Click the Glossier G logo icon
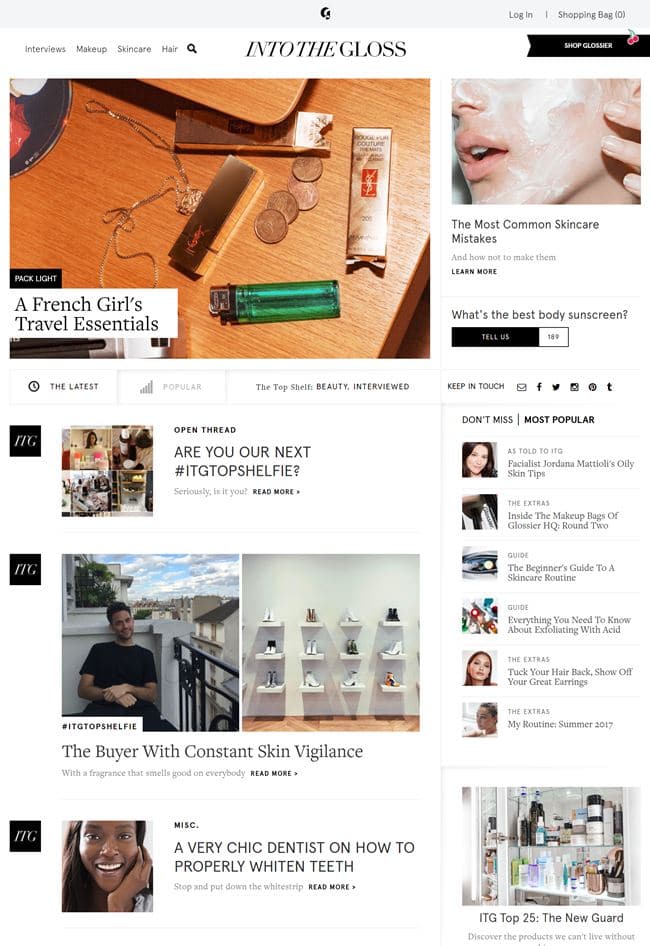This screenshot has width=650, height=946. point(325,13)
